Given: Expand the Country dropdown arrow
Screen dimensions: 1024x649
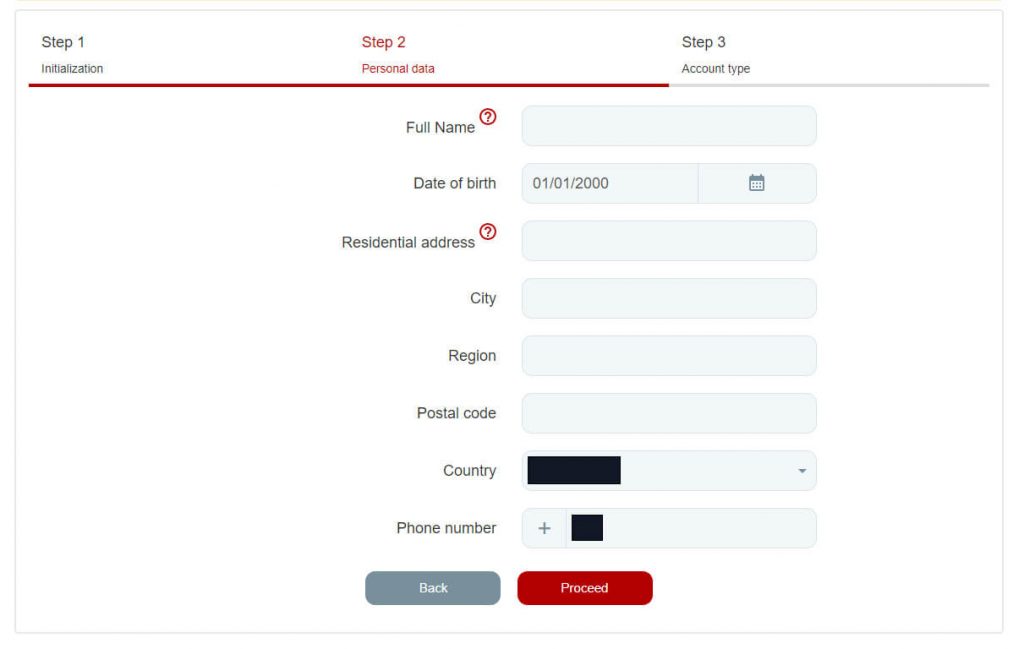Looking at the screenshot, I should [x=801, y=471].
